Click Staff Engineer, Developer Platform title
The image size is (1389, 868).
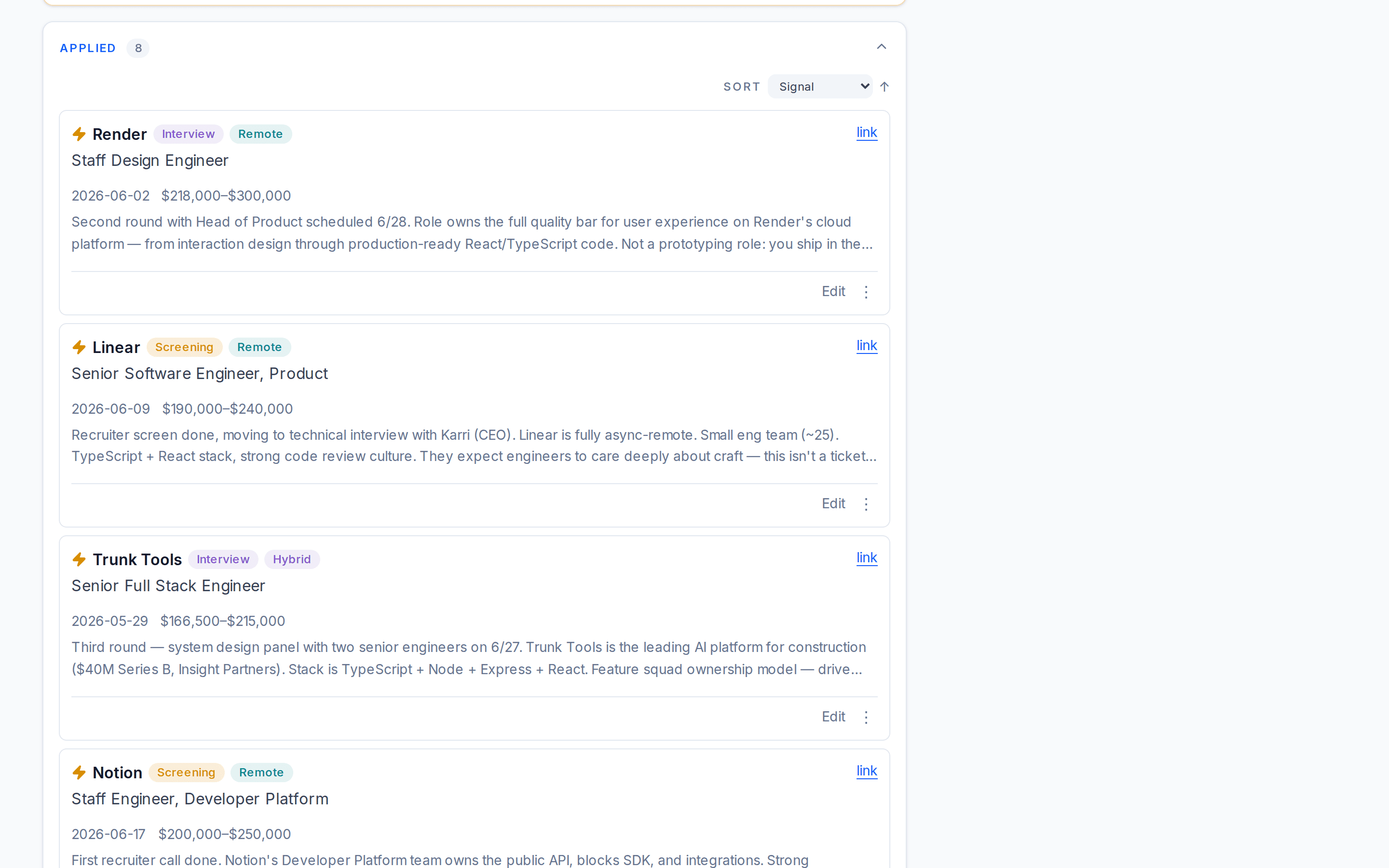click(x=200, y=799)
